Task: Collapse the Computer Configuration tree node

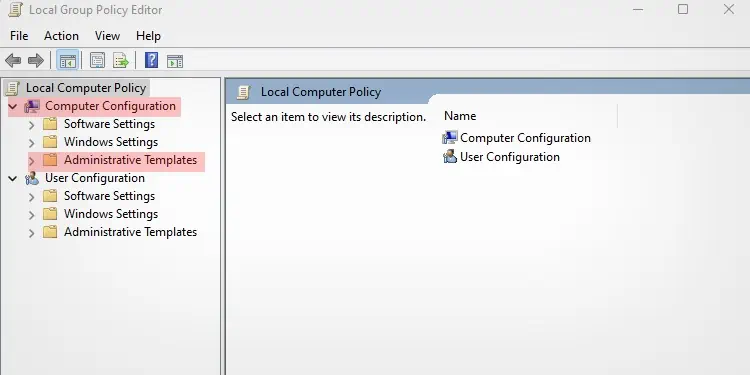Action: click(x=13, y=107)
